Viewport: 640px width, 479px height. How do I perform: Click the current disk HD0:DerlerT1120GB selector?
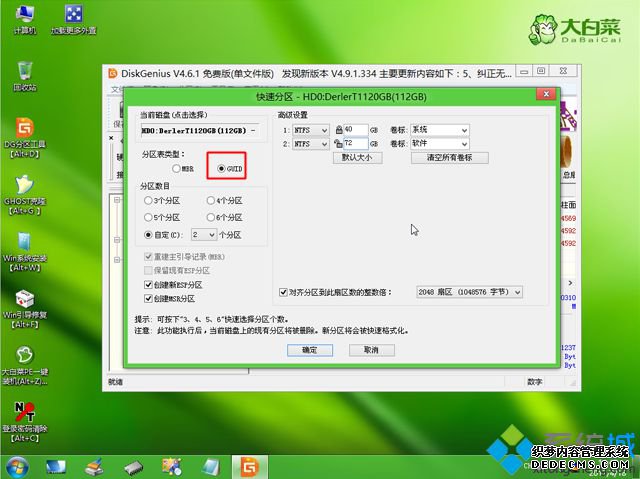click(x=200, y=131)
